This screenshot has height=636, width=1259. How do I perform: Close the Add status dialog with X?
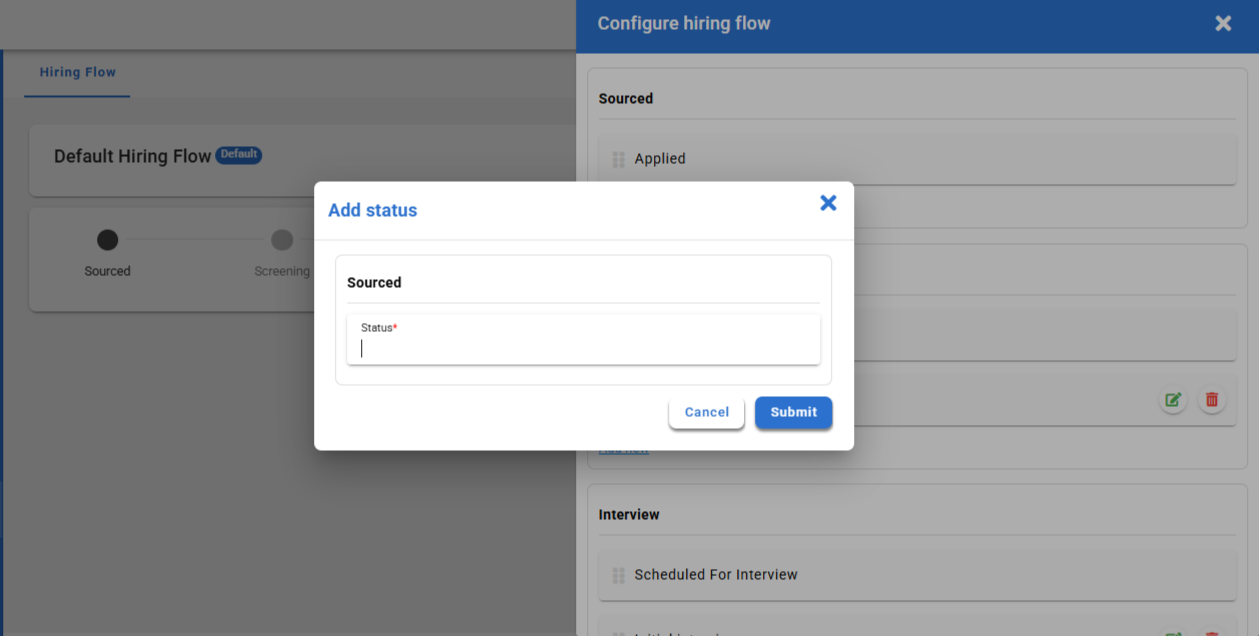pos(828,203)
